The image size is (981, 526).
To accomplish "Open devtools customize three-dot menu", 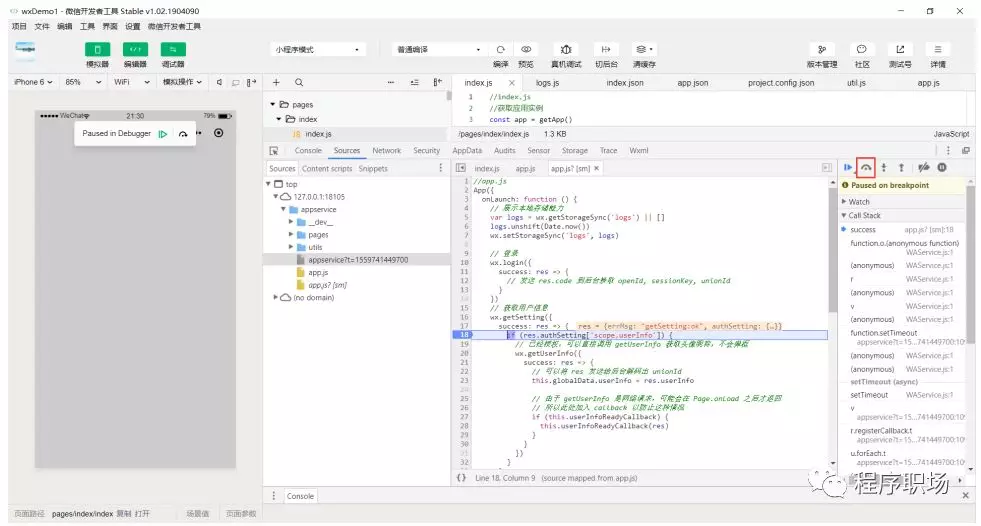I will (x=948, y=151).
